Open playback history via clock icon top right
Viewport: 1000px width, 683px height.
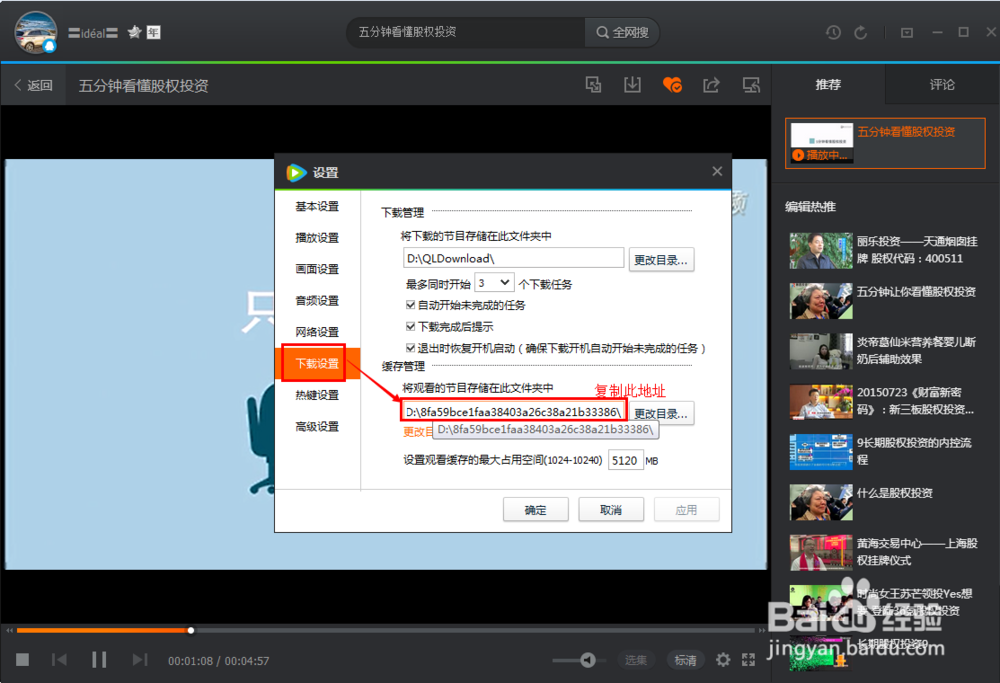833,32
